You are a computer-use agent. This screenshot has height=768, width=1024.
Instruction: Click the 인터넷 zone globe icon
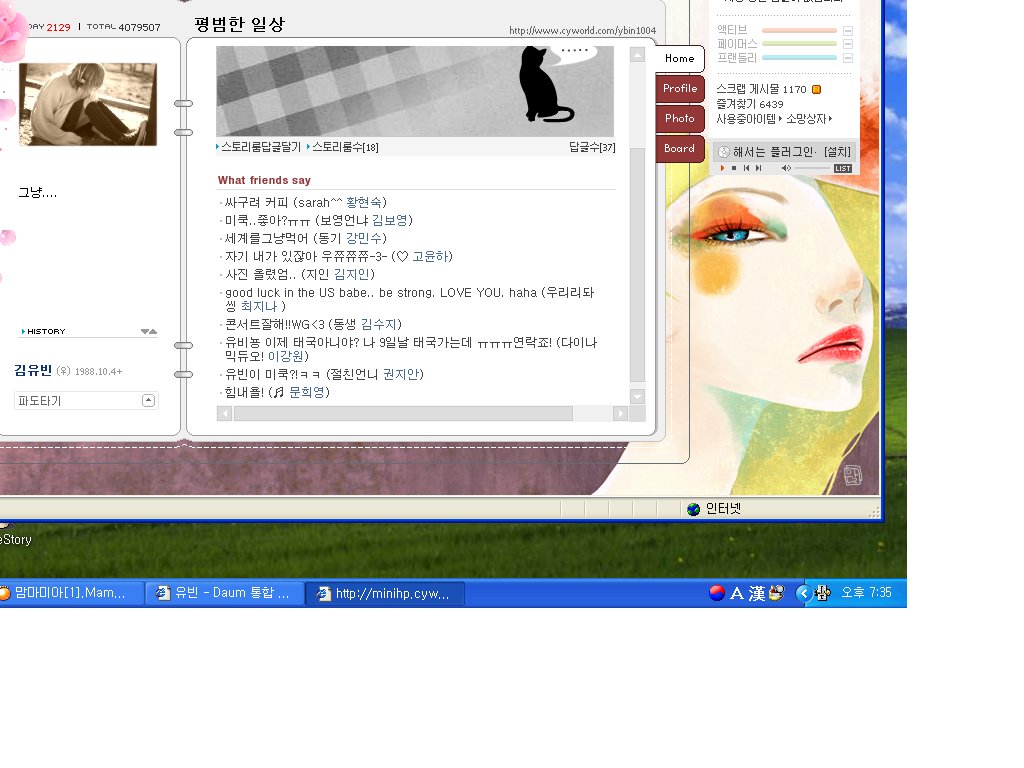click(x=694, y=509)
